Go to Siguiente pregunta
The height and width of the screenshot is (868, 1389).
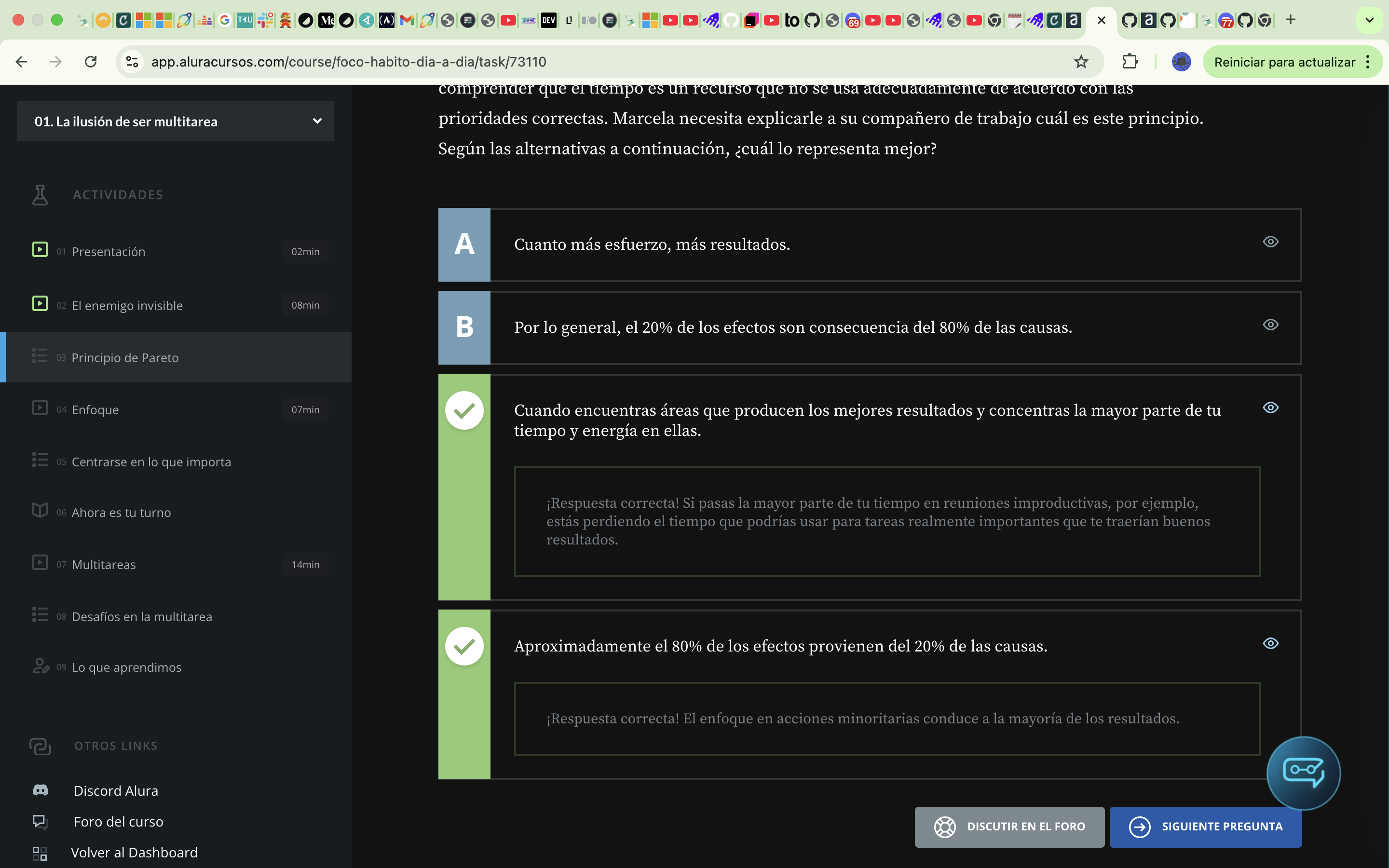click(1205, 827)
